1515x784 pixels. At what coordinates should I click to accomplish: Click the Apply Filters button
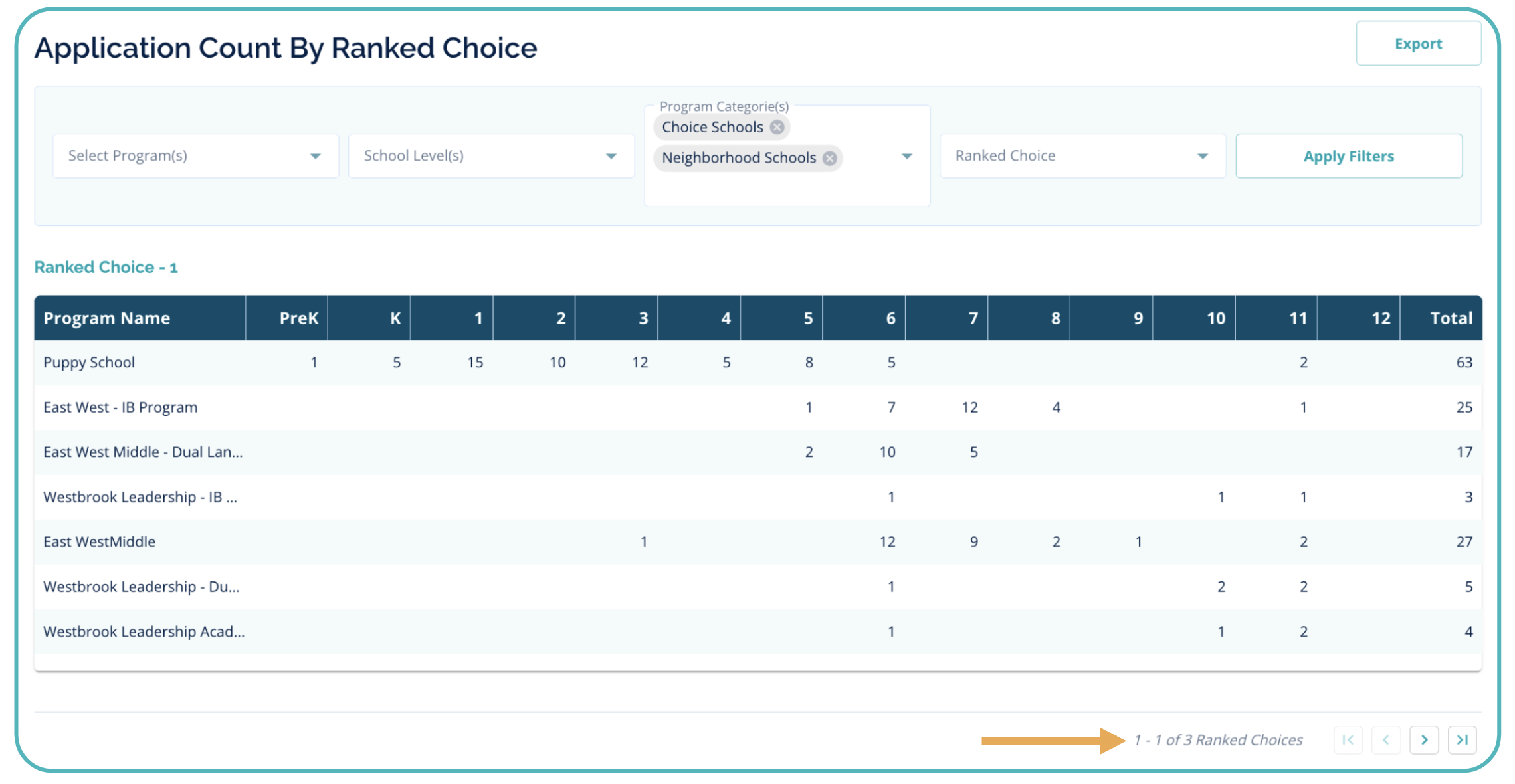1348,156
